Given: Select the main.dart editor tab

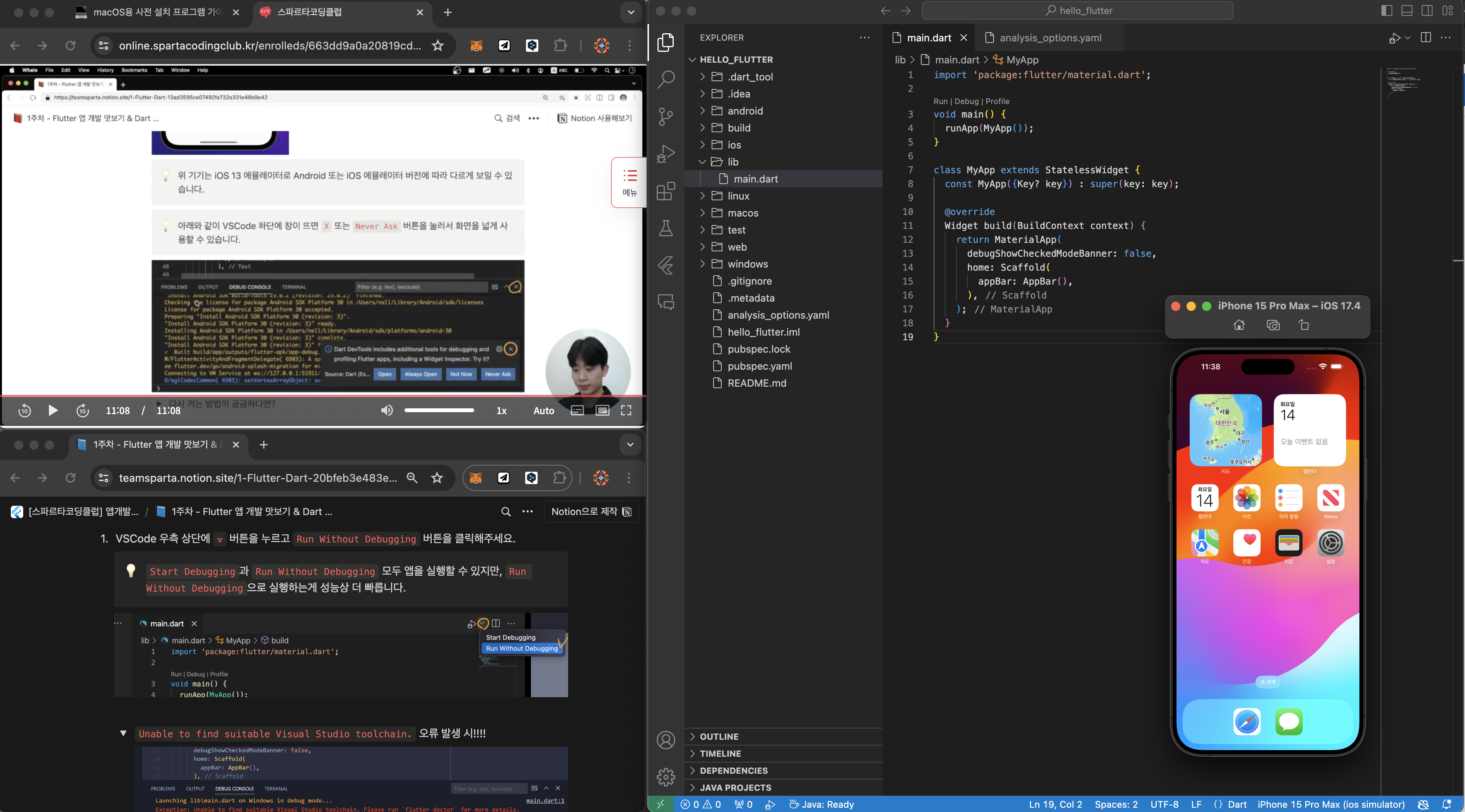Looking at the screenshot, I should point(929,38).
